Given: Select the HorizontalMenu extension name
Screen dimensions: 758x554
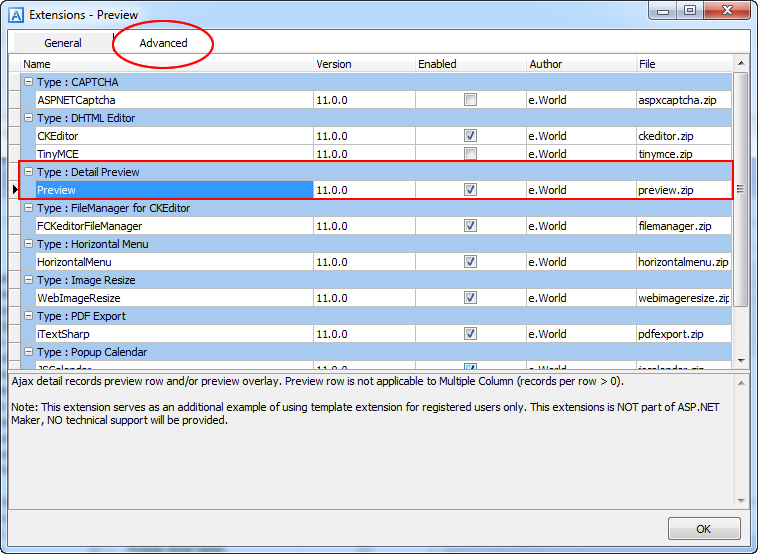Looking at the screenshot, I should [x=174, y=262].
